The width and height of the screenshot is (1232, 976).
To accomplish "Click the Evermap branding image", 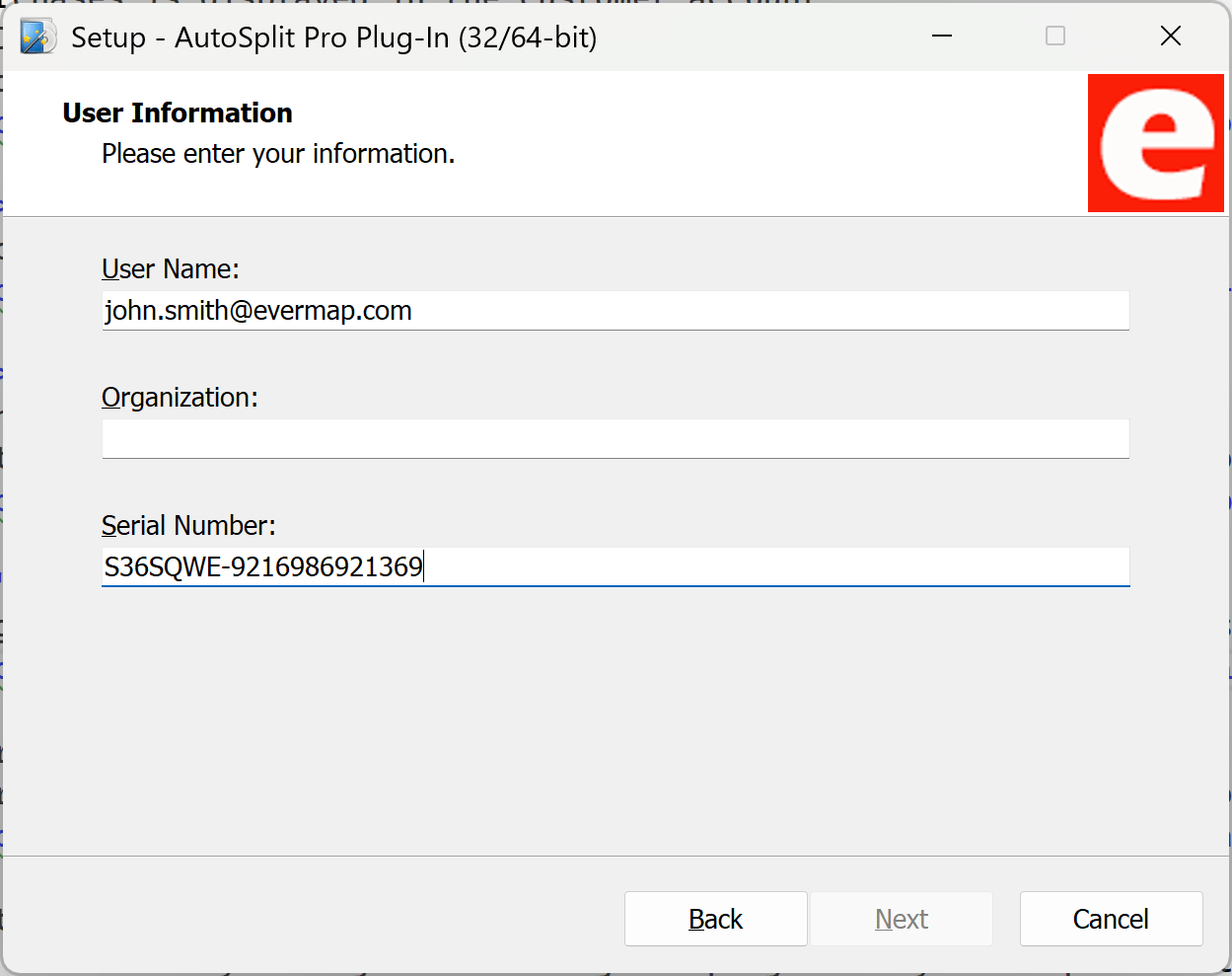I will point(1155,142).
